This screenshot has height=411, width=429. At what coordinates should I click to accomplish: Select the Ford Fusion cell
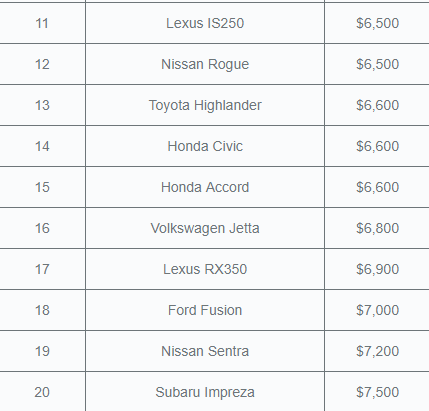205,310
